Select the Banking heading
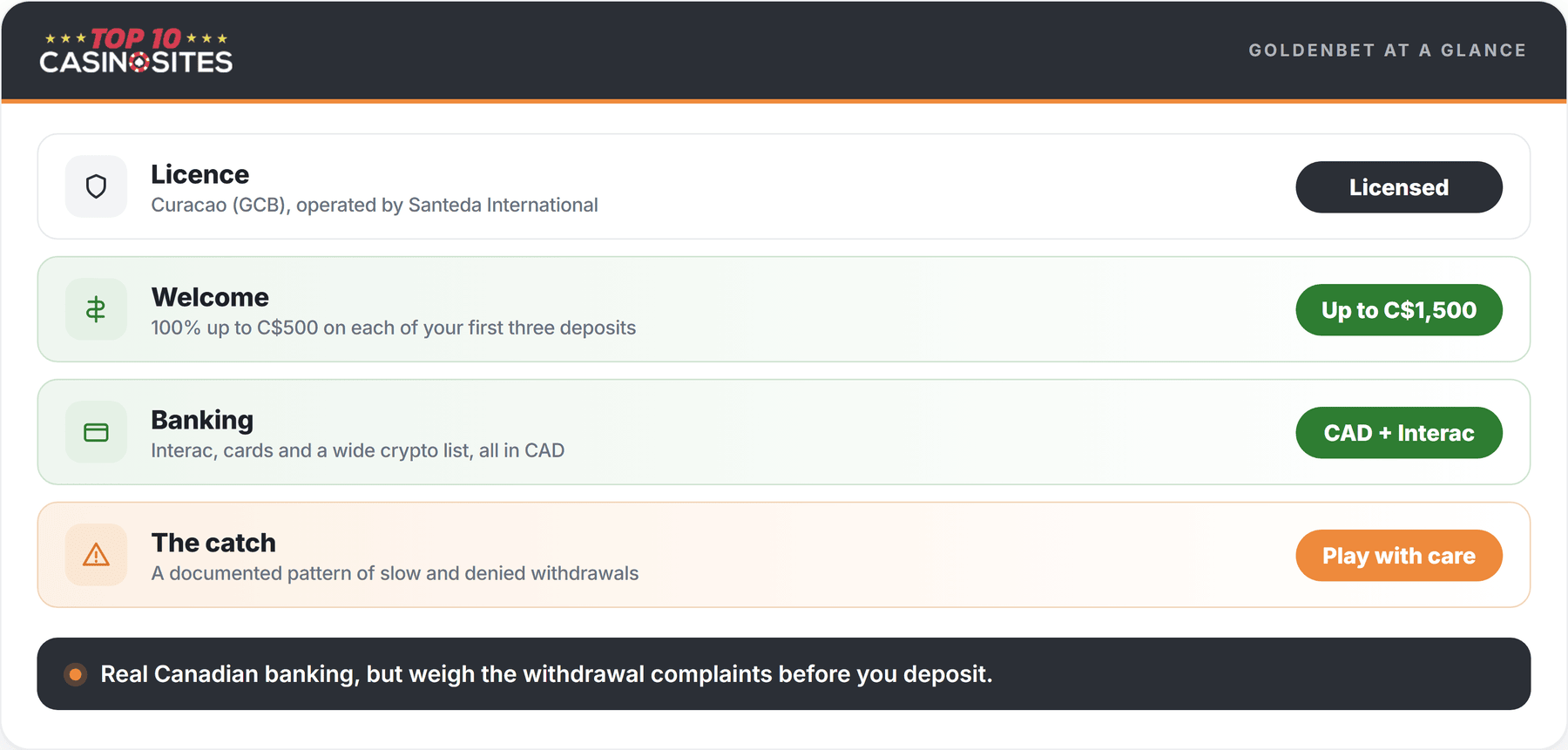 coord(202,420)
